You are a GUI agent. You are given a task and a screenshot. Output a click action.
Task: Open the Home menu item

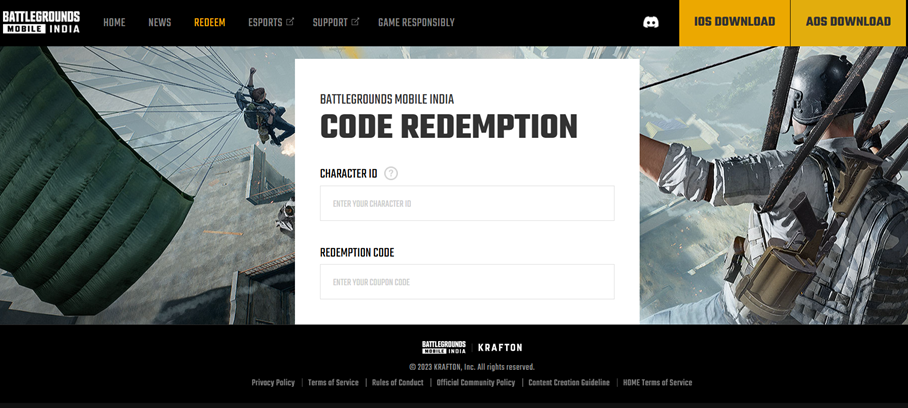pyautogui.click(x=114, y=22)
